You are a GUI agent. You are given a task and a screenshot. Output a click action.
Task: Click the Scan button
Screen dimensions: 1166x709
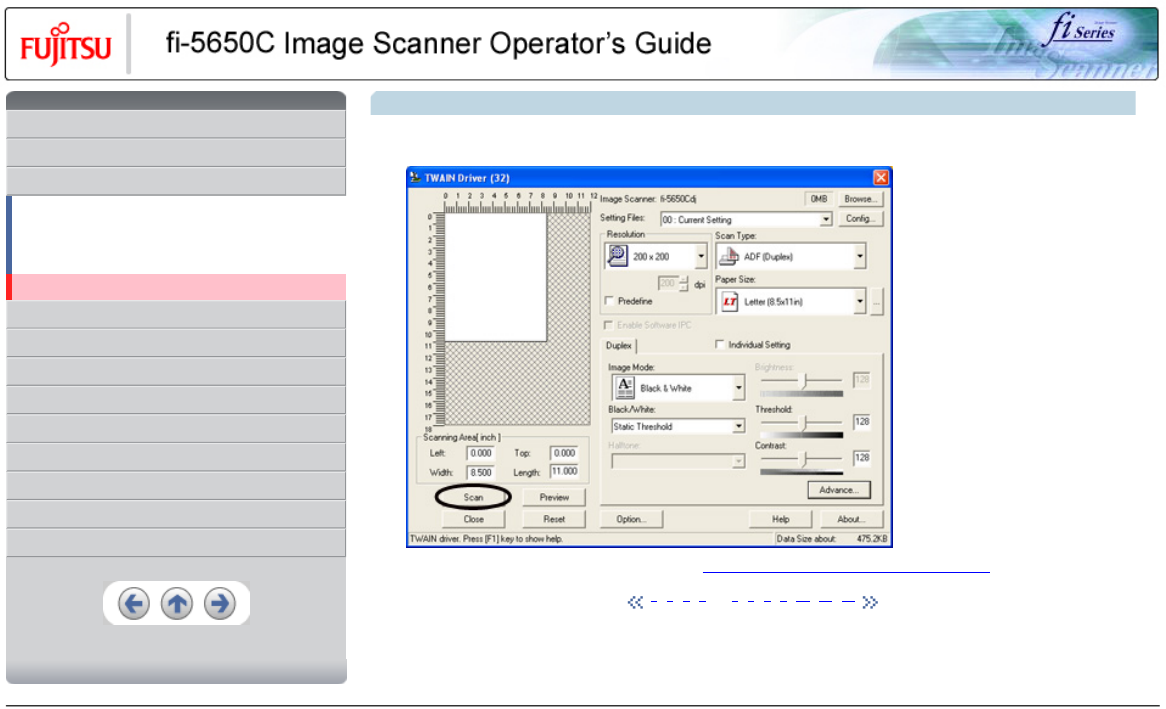tap(473, 497)
